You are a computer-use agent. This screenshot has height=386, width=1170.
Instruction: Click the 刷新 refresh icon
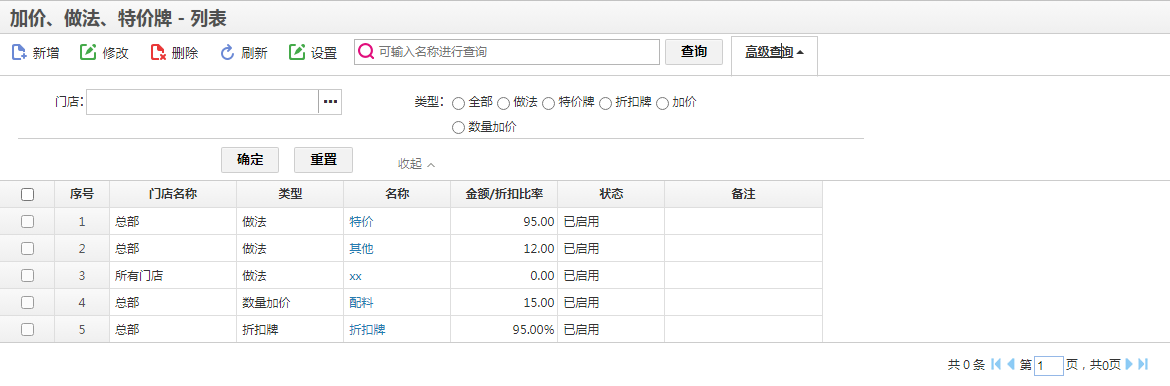[x=227, y=52]
